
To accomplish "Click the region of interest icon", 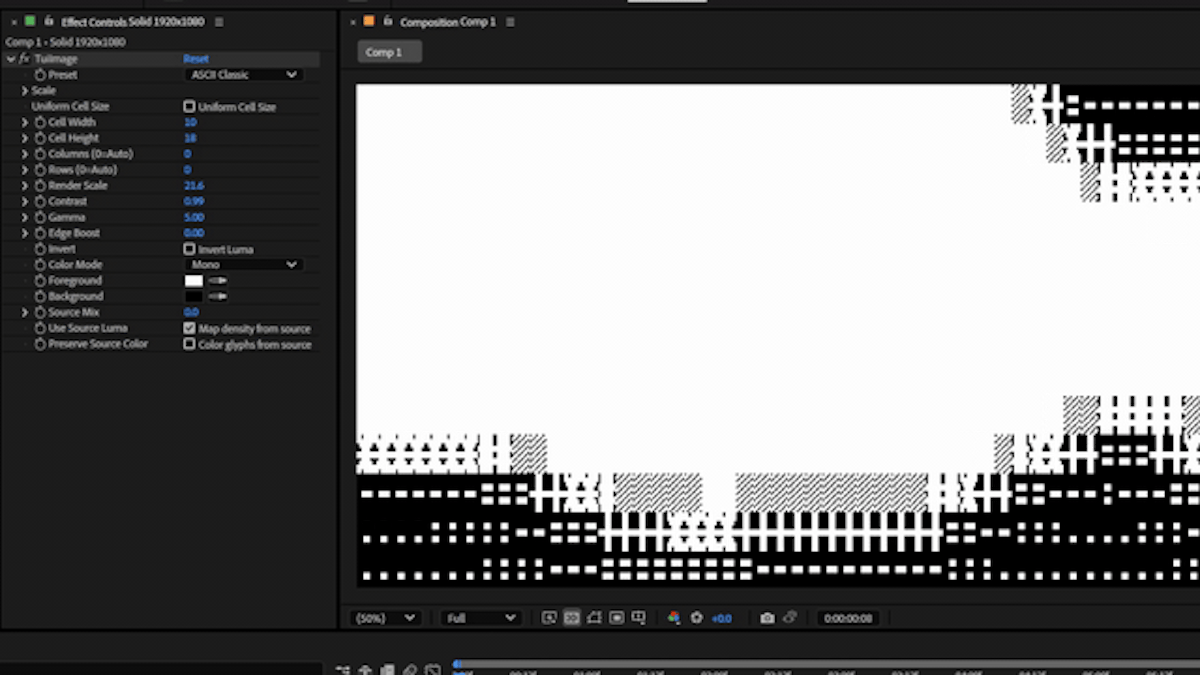I will click(617, 618).
